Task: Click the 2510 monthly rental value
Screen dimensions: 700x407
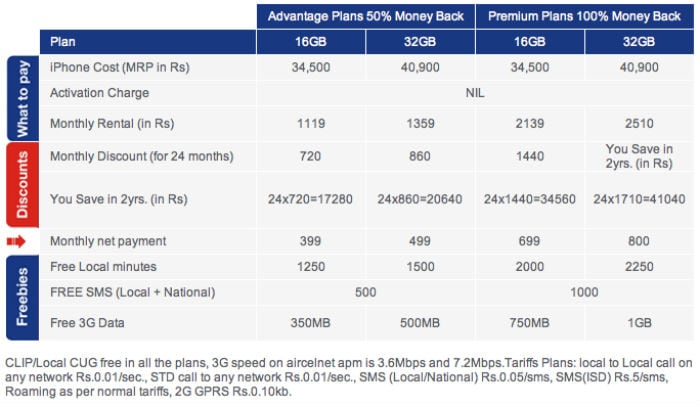Action: (x=639, y=124)
